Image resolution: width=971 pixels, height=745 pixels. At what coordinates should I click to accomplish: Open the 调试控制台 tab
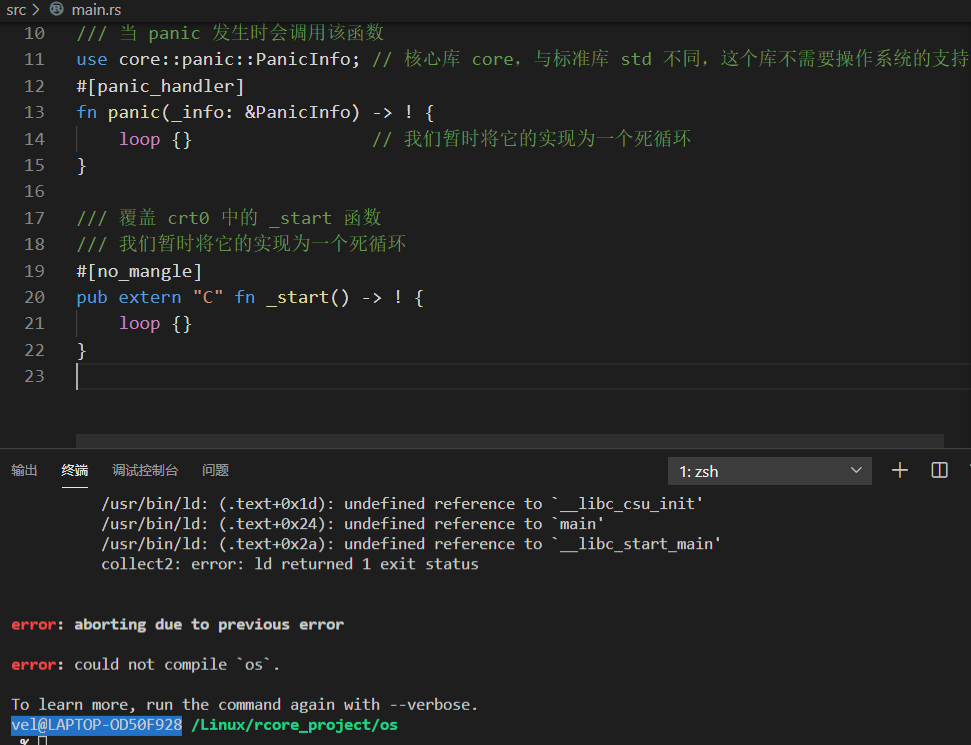[145, 470]
